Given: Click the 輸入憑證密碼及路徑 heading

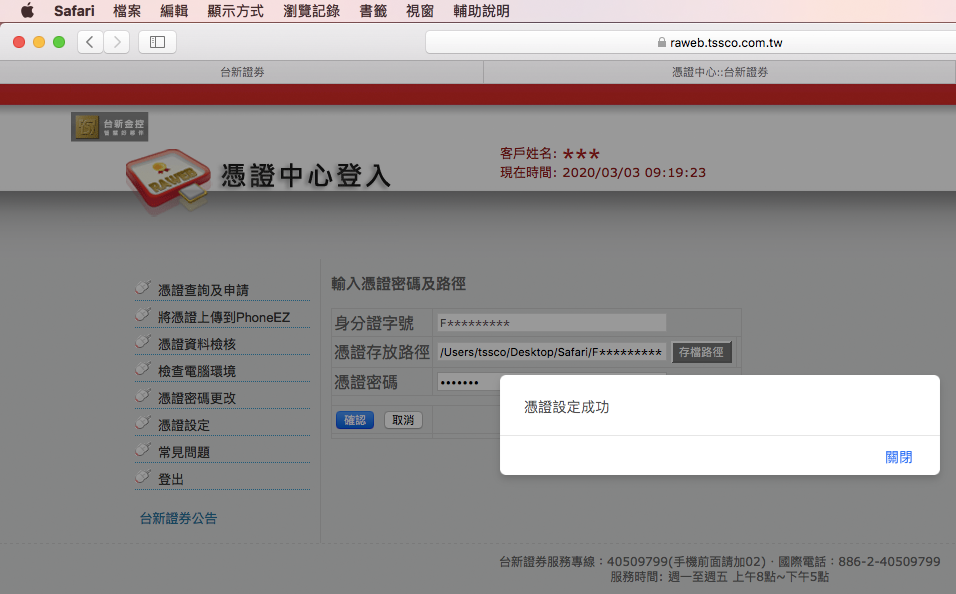Looking at the screenshot, I should point(399,284).
